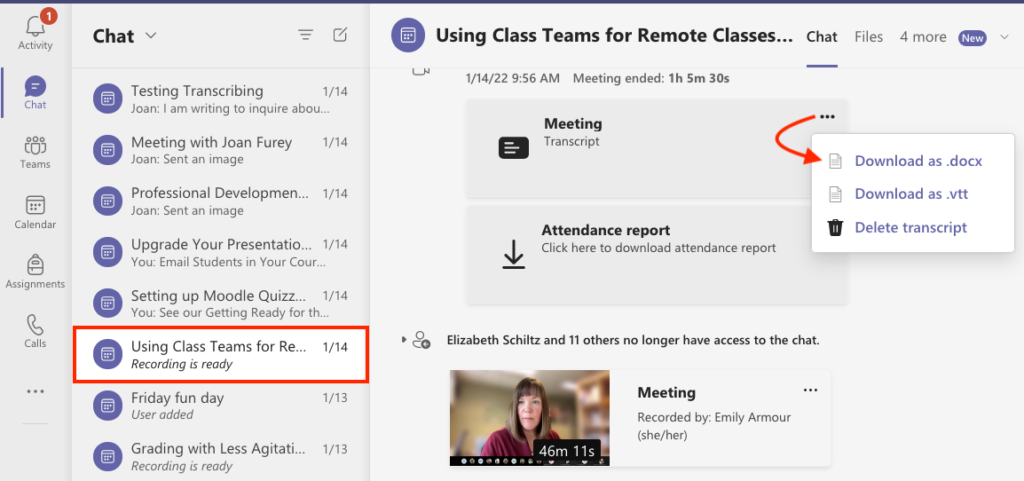Start a new chat with compose icon
This screenshot has width=1024, height=481.
pos(340,35)
